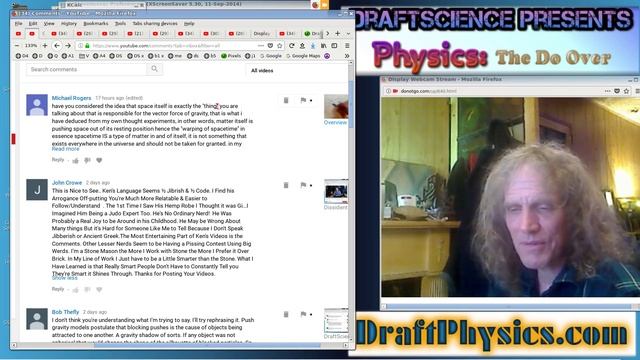Open the Firefox hamburger menu

tap(347, 46)
